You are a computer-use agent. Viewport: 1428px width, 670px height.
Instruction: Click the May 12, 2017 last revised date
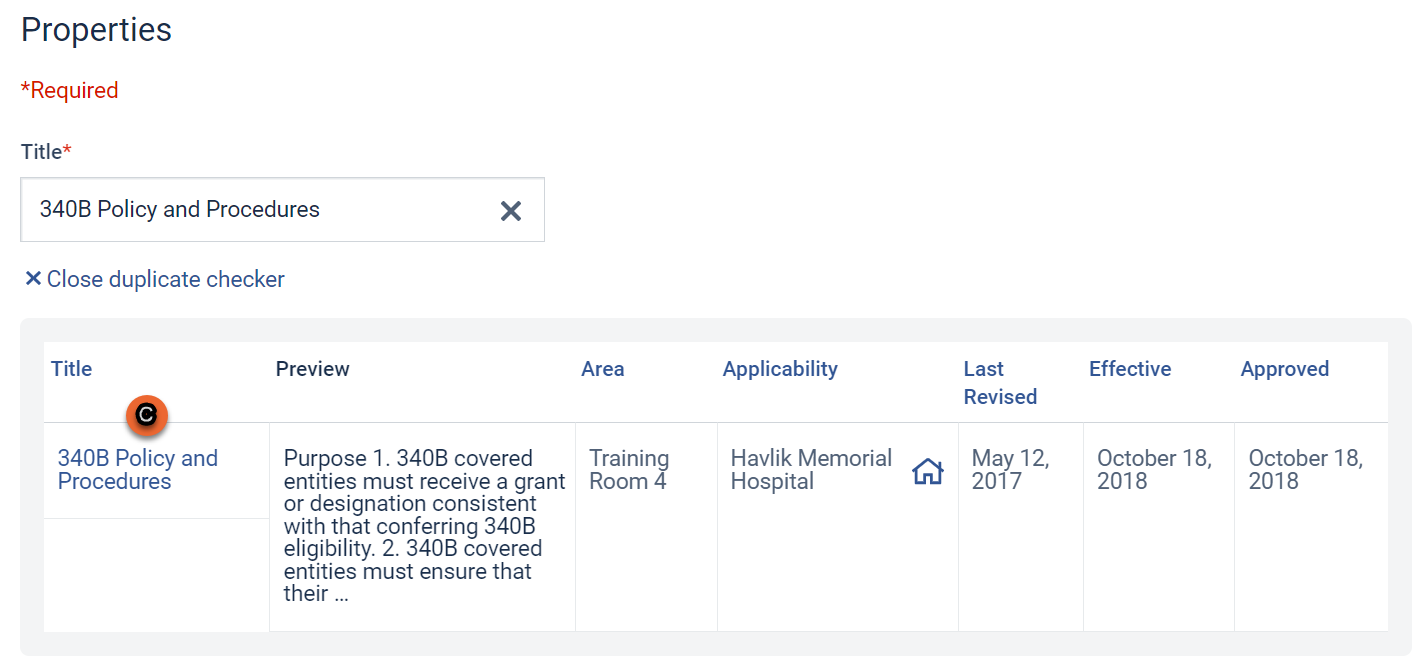1010,469
